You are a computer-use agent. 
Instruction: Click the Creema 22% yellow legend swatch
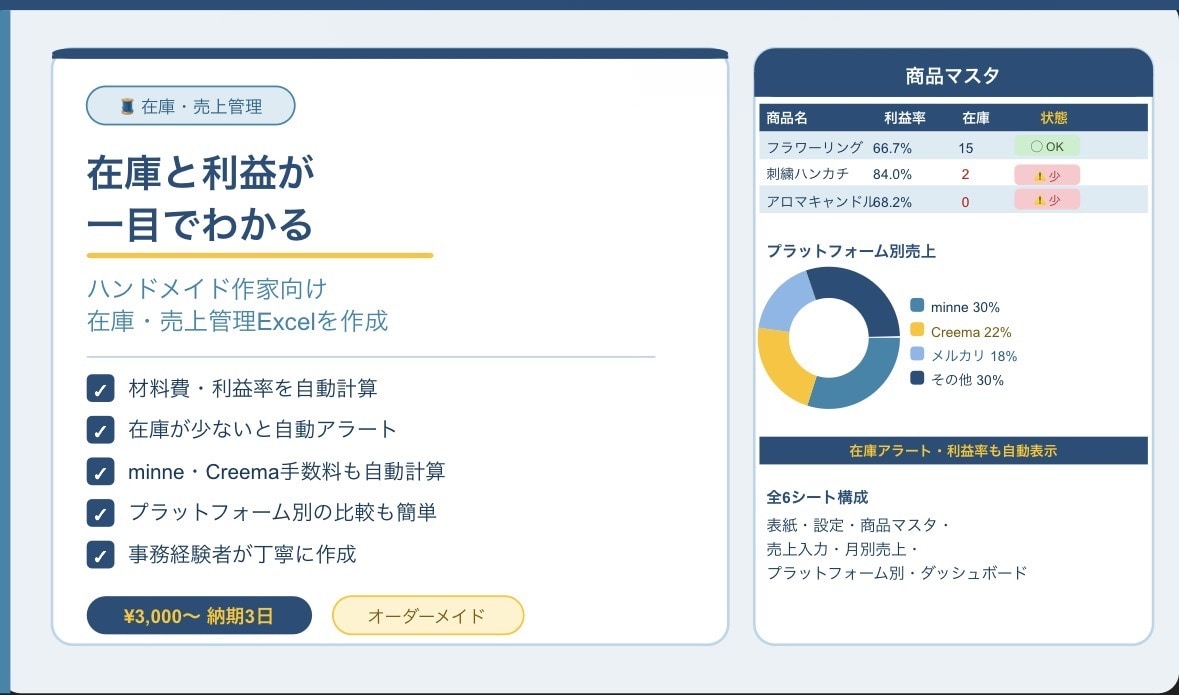[x=917, y=329]
